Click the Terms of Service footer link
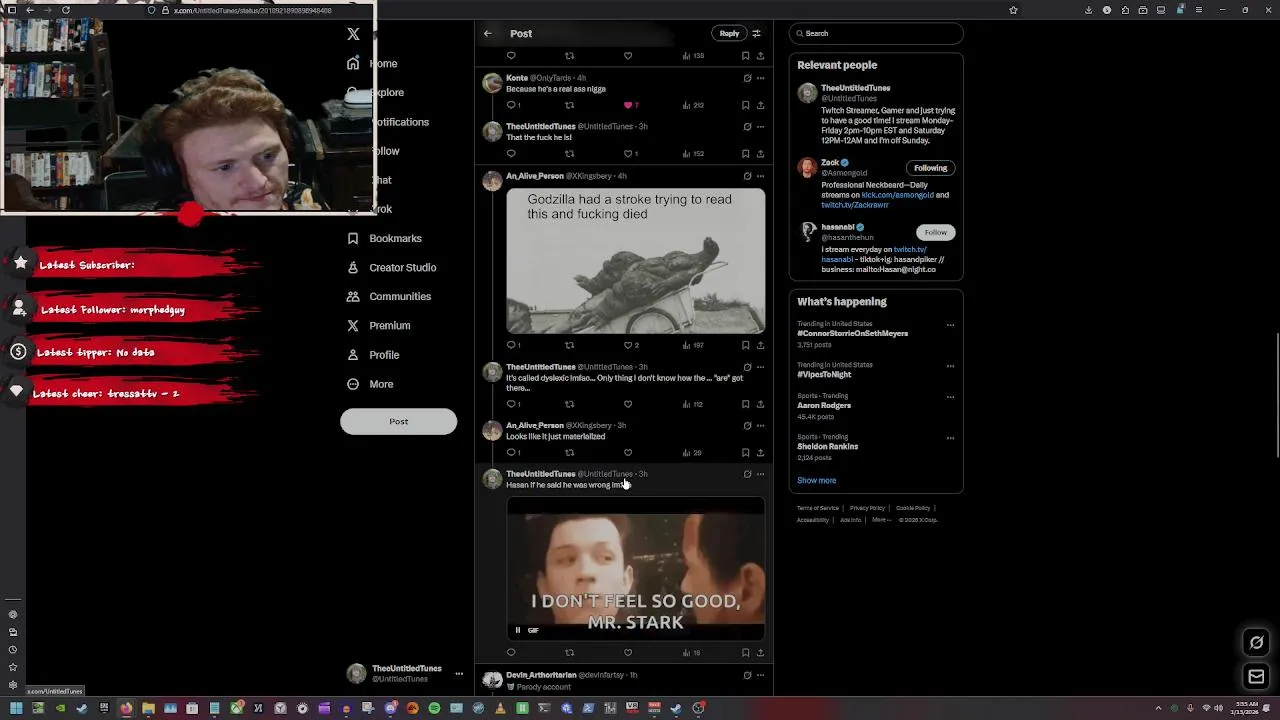Screen dimensions: 1280x720 [818, 508]
